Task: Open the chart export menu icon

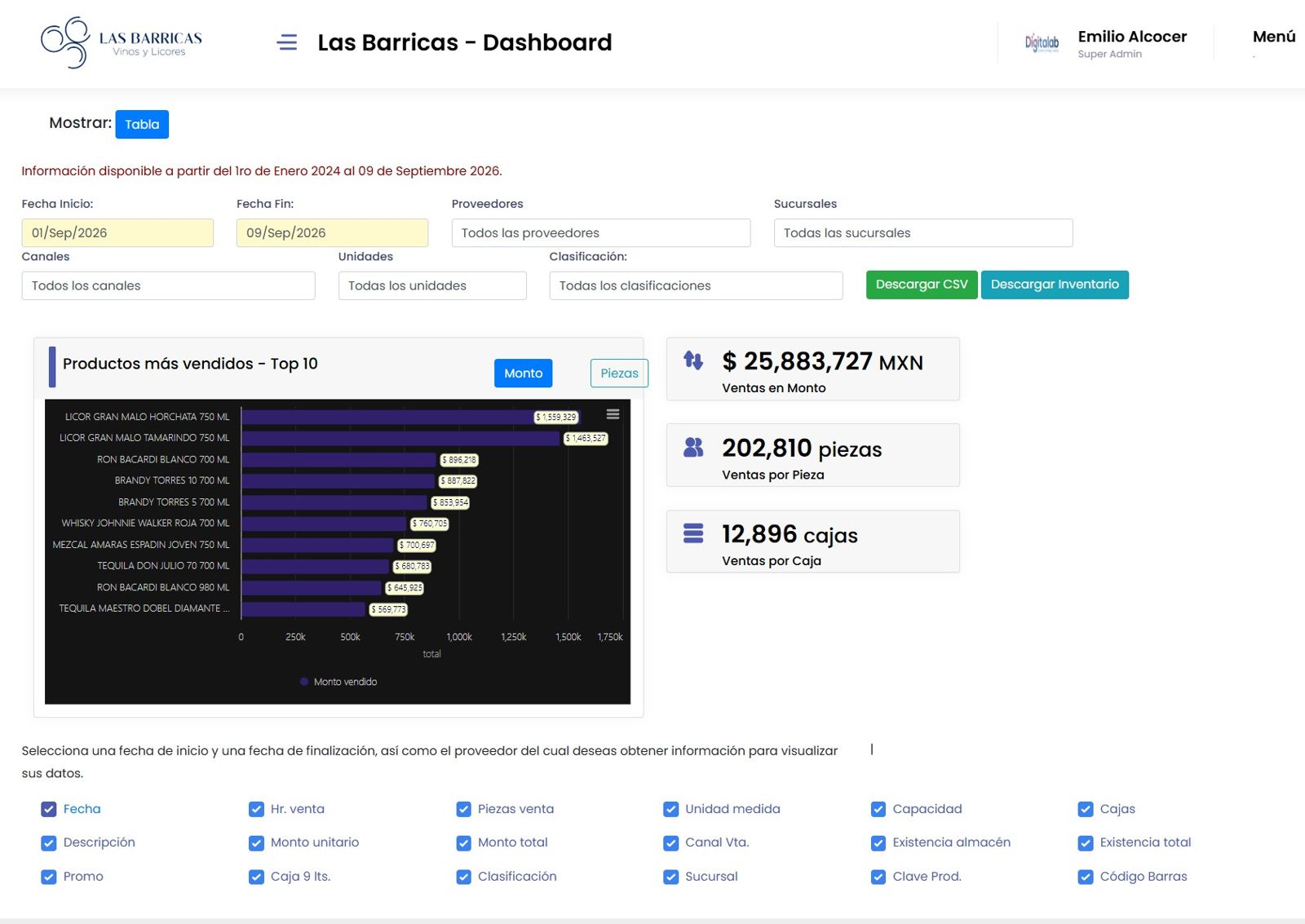Action: click(613, 414)
